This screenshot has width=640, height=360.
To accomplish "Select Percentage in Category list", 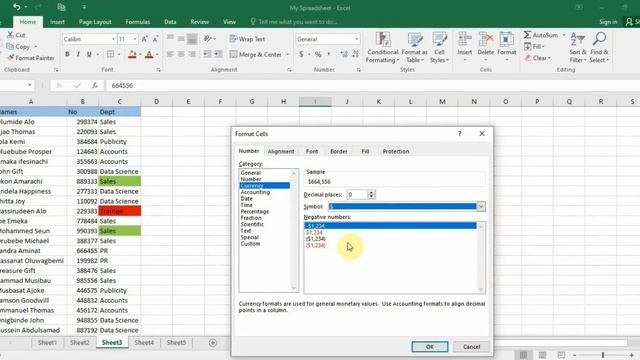I will (x=255, y=211).
